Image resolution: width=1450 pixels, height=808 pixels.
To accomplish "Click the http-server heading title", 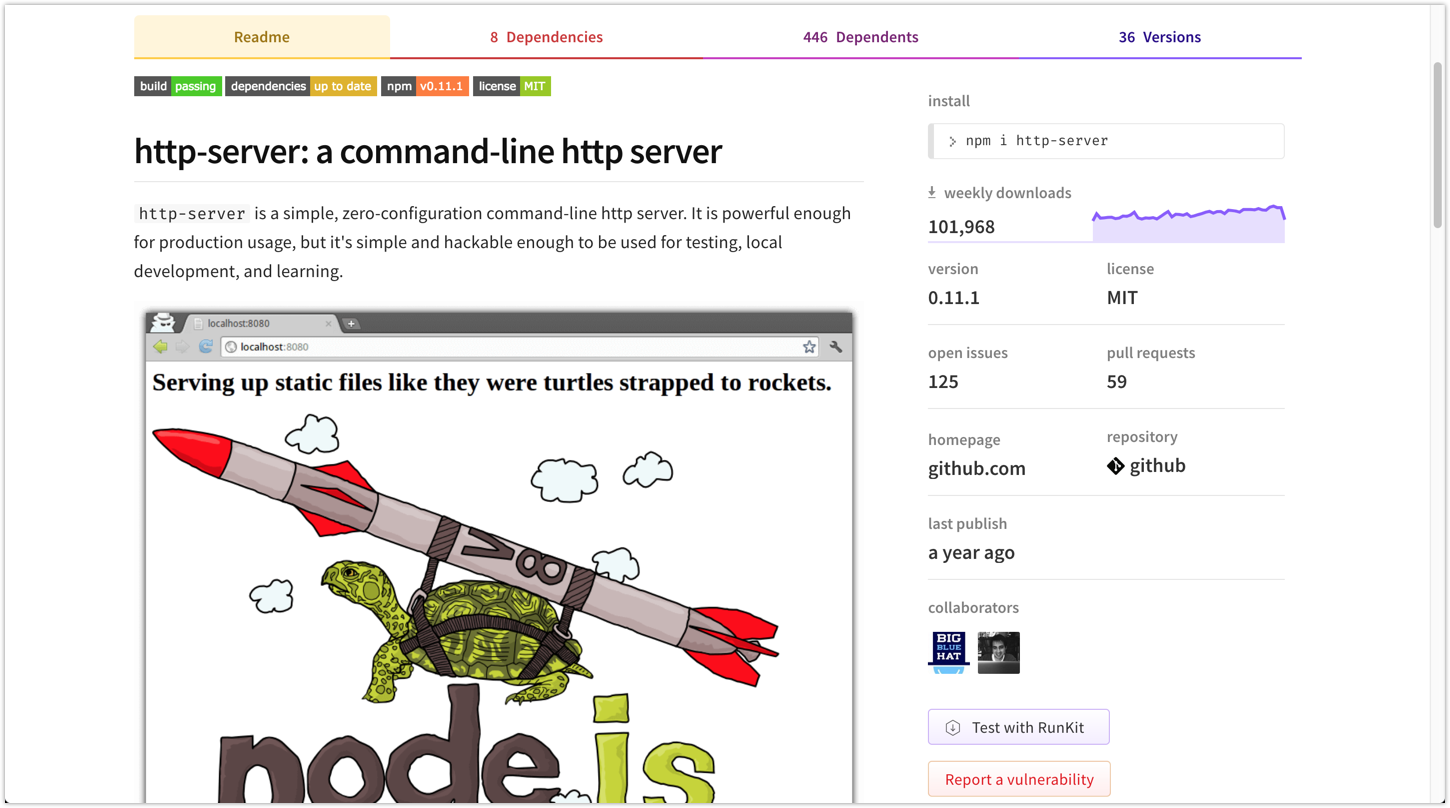I will (428, 151).
